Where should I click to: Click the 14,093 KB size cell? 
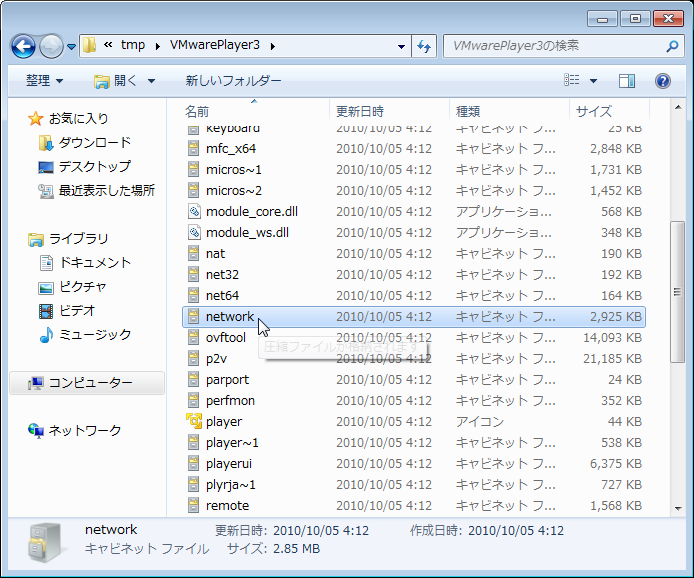[613, 337]
